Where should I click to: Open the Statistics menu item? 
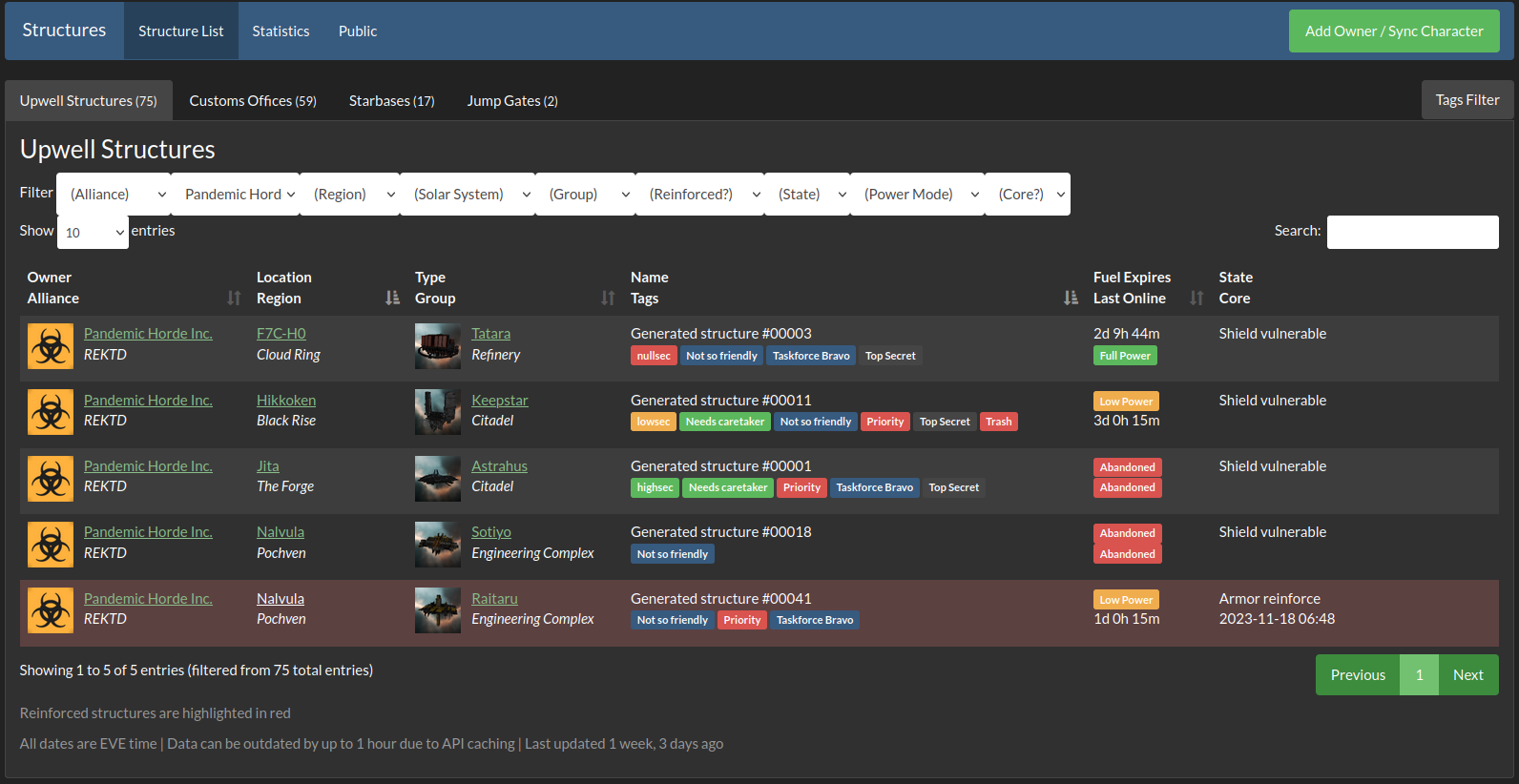pyautogui.click(x=281, y=31)
